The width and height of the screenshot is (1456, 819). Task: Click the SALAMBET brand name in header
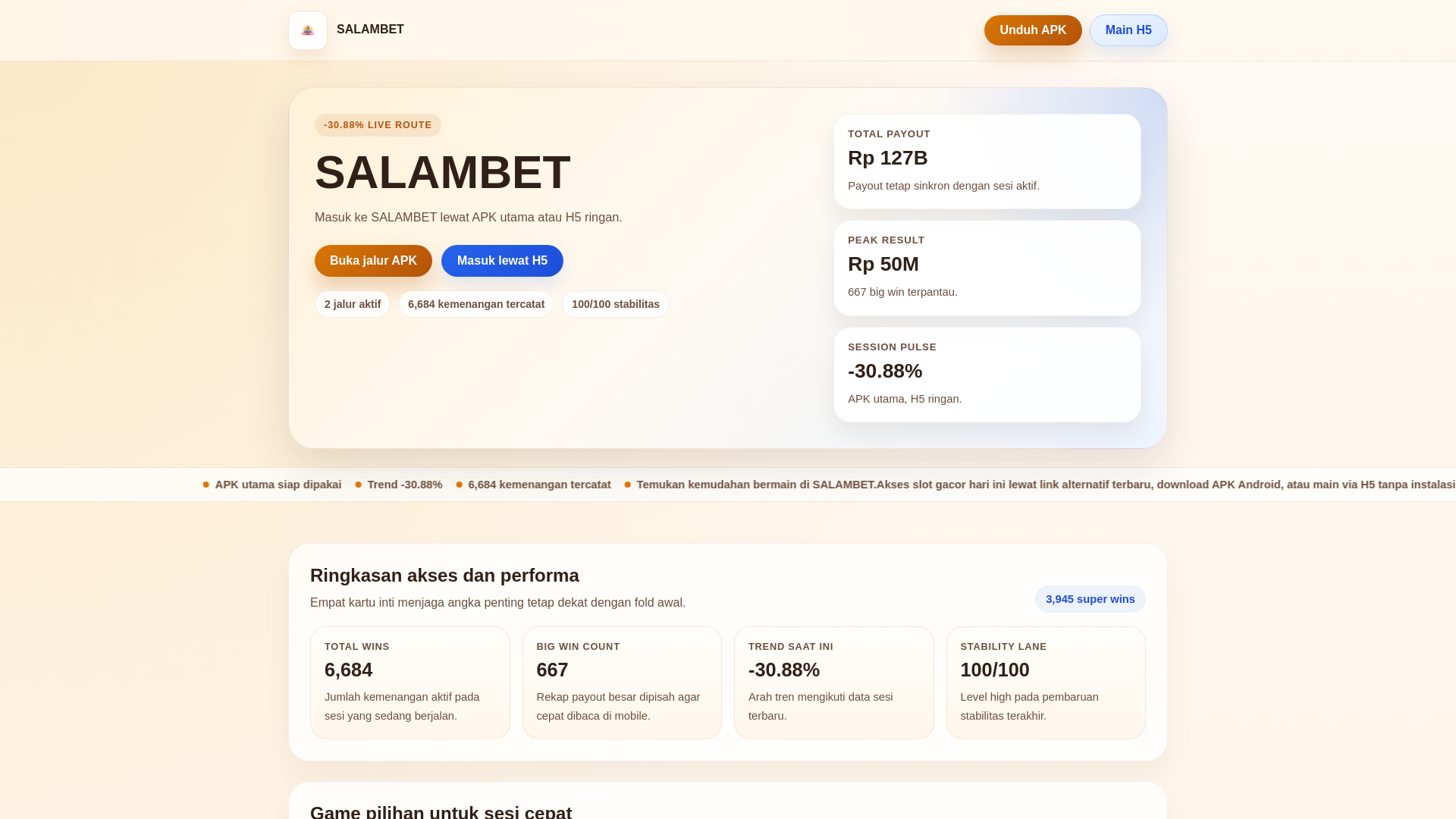(370, 30)
